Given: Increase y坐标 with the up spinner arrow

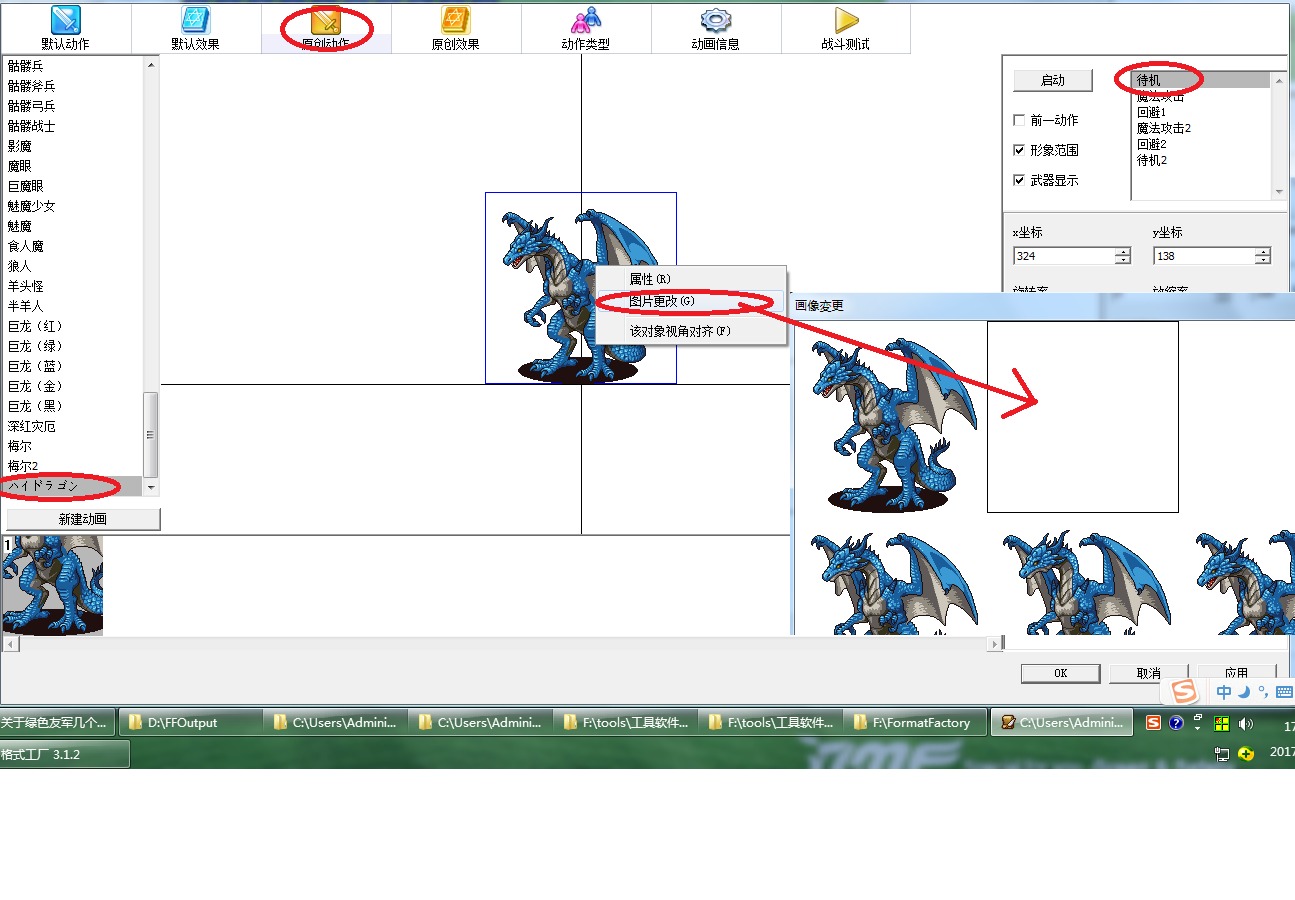Looking at the screenshot, I should coord(1263,252).
